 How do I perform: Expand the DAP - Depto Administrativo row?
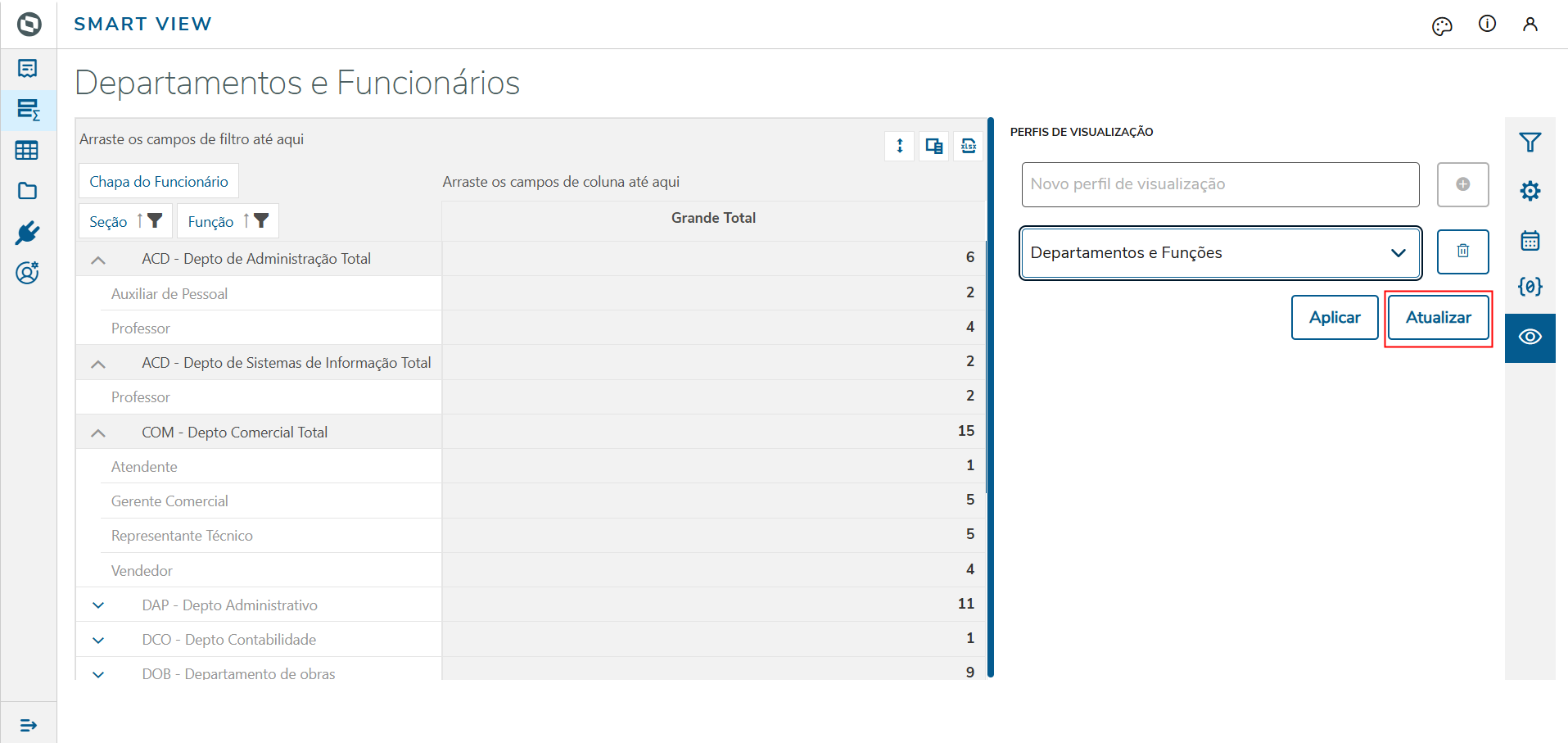click(98, 605)
